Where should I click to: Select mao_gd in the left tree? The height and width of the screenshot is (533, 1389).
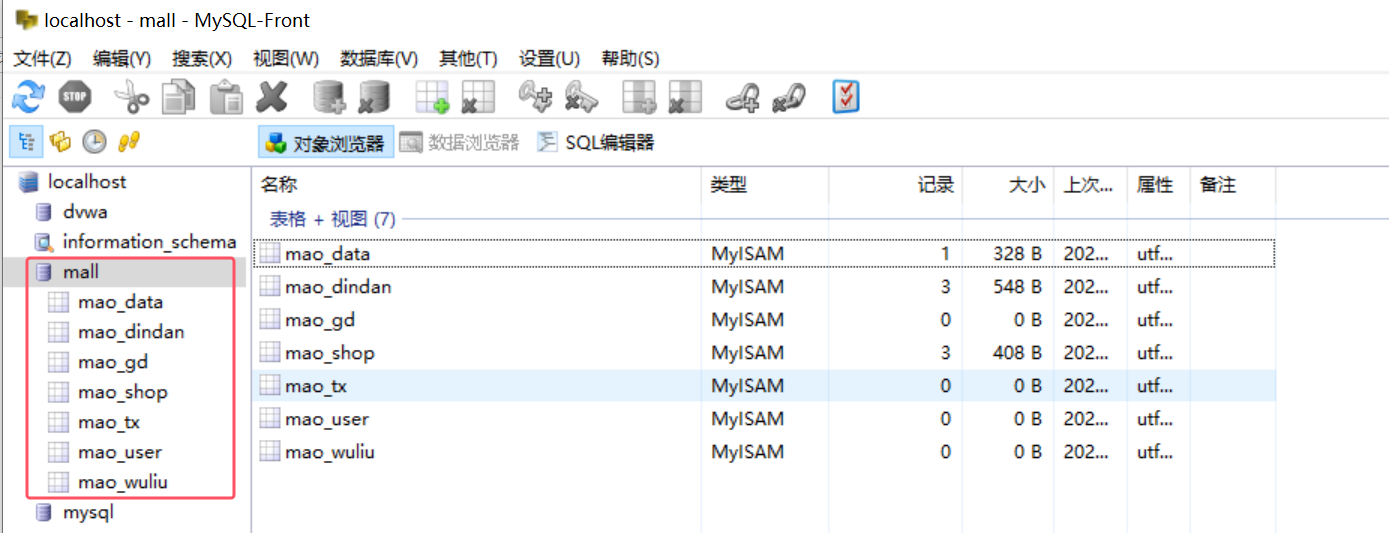[112, 362]
